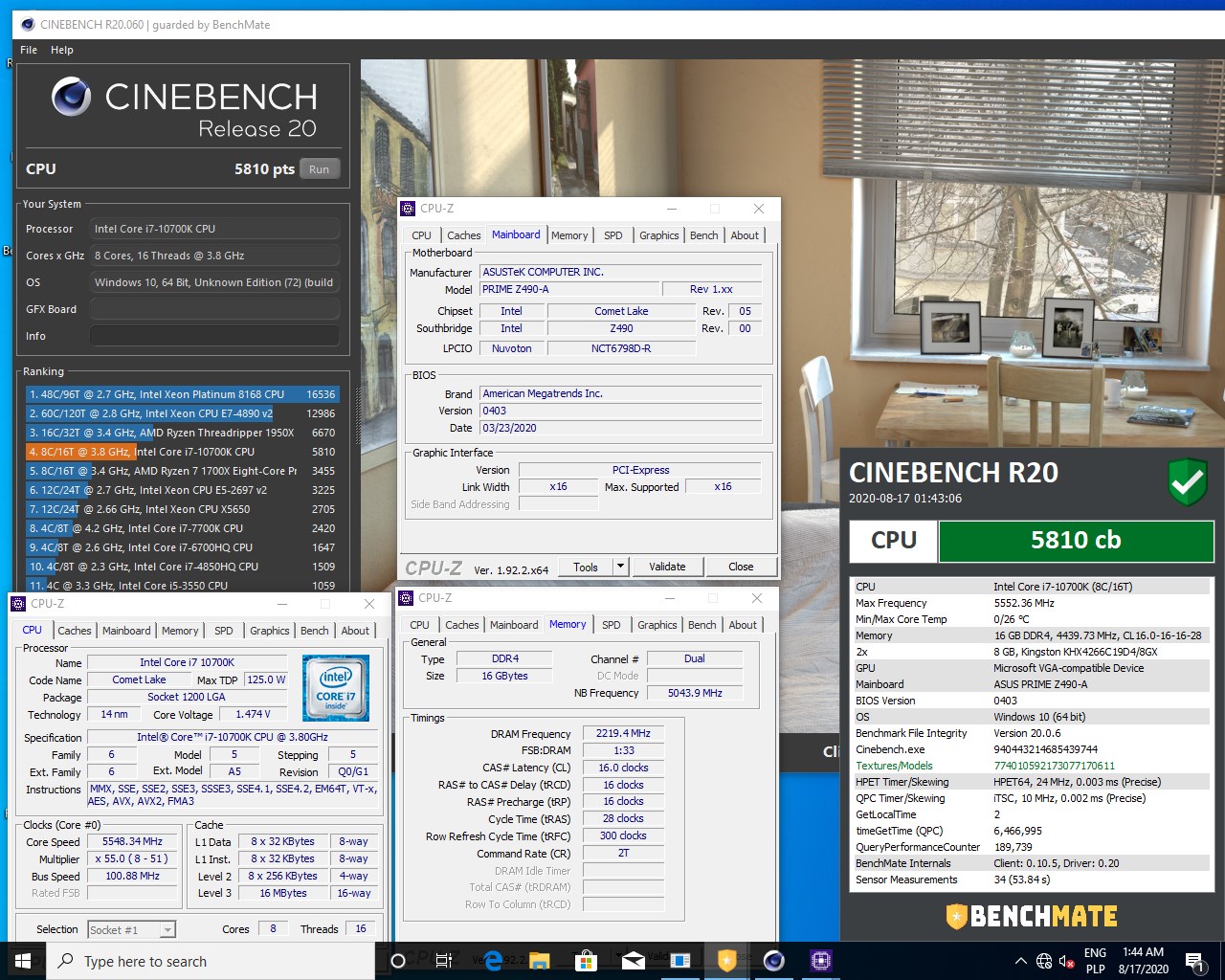1225x980 pixels.
Task: Open Microsoft Store from the taskbar
Action: [586, 961]
